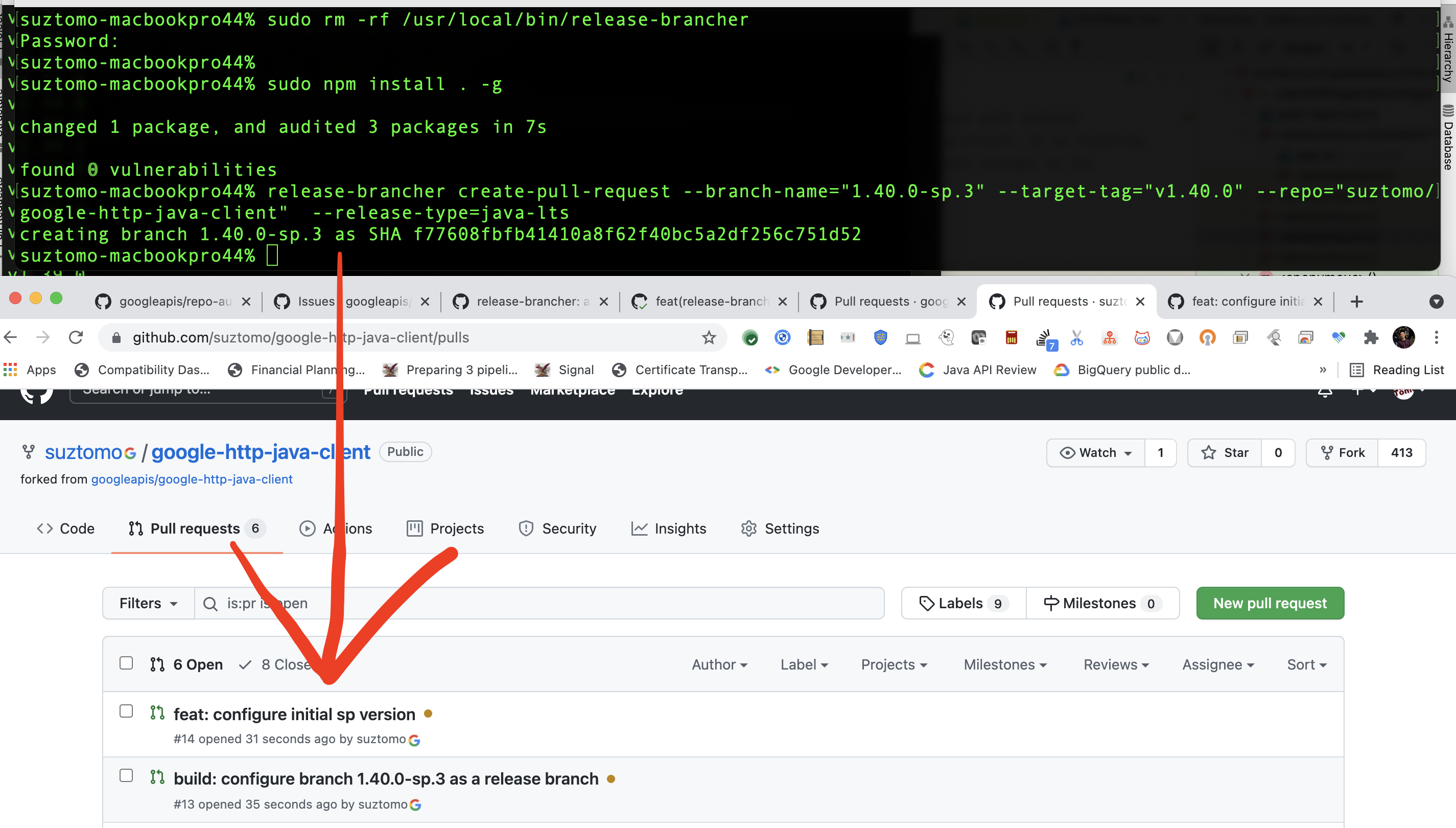Open repository Settings gear icon
The height and width of the screenshot is (828, 1456).
tap(748, 528)
